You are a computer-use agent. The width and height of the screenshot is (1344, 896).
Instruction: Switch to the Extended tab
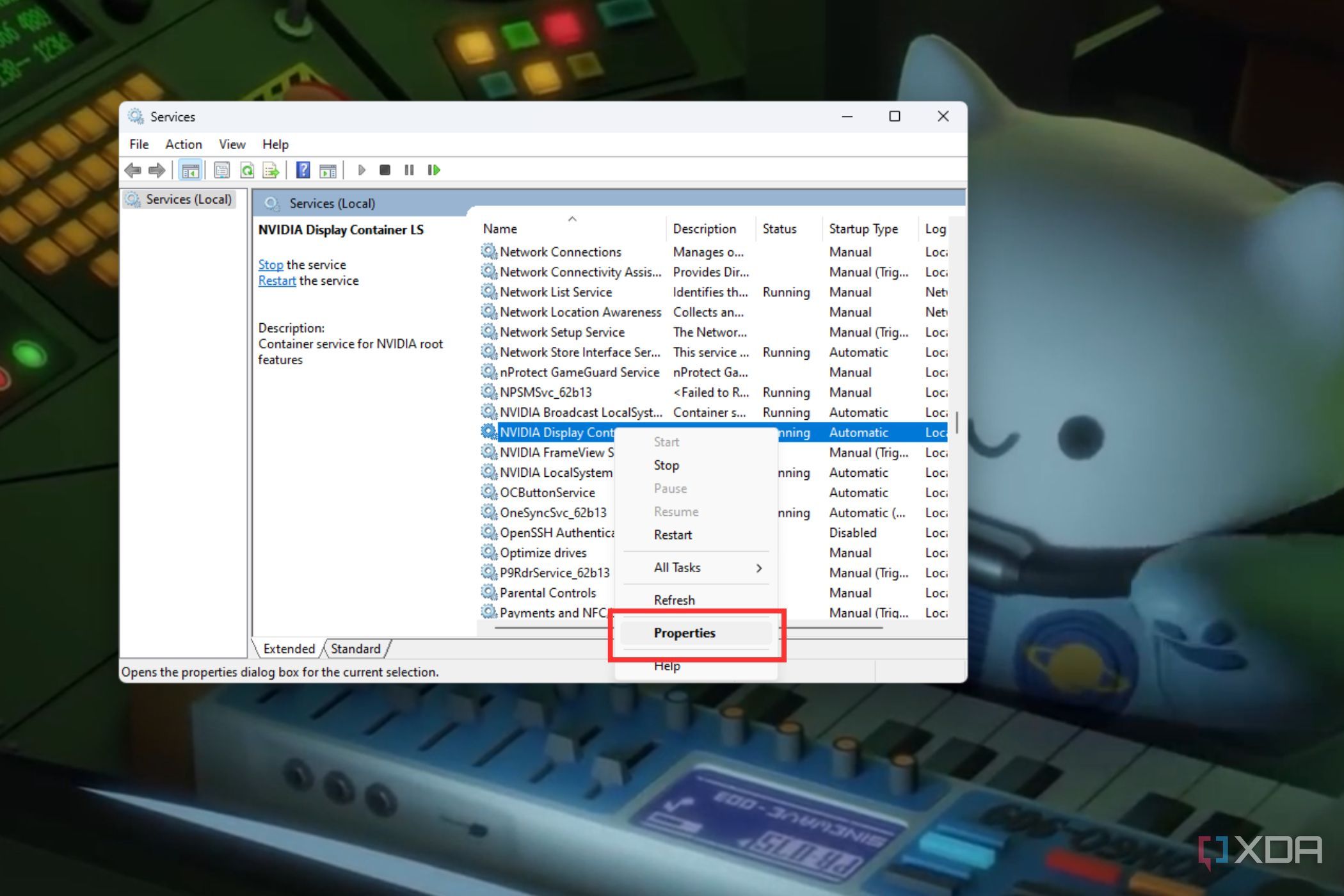(288, 648)
